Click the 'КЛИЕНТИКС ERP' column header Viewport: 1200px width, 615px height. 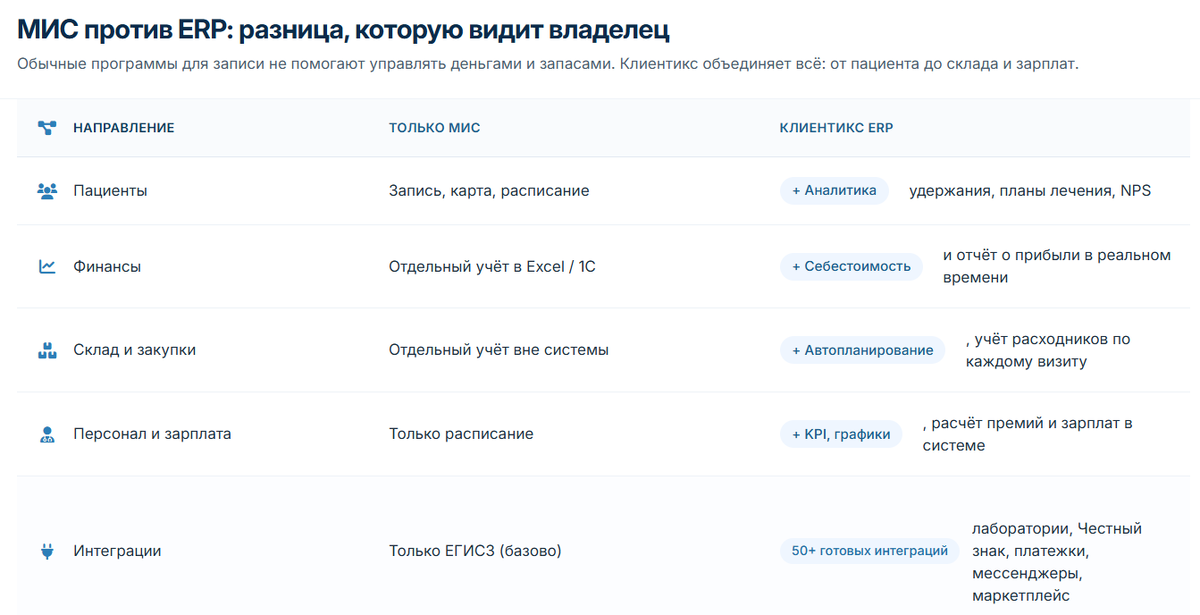[x=836, y=128]
